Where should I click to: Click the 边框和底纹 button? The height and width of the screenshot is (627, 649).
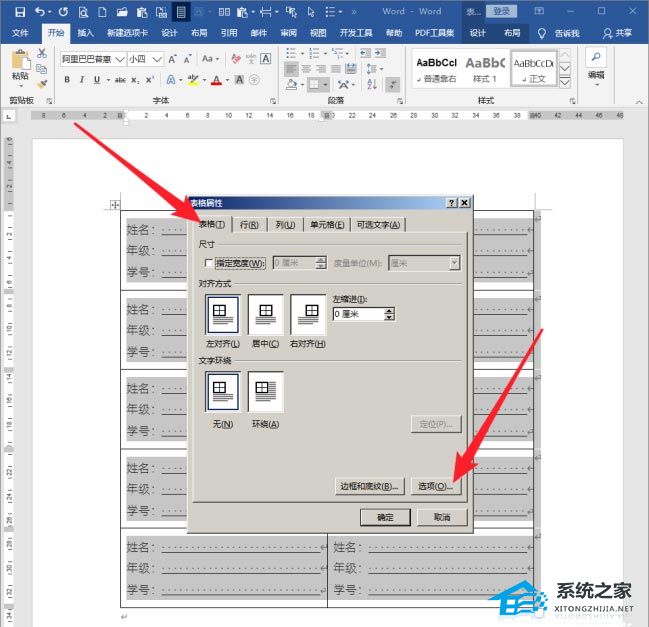click(368, 486)
